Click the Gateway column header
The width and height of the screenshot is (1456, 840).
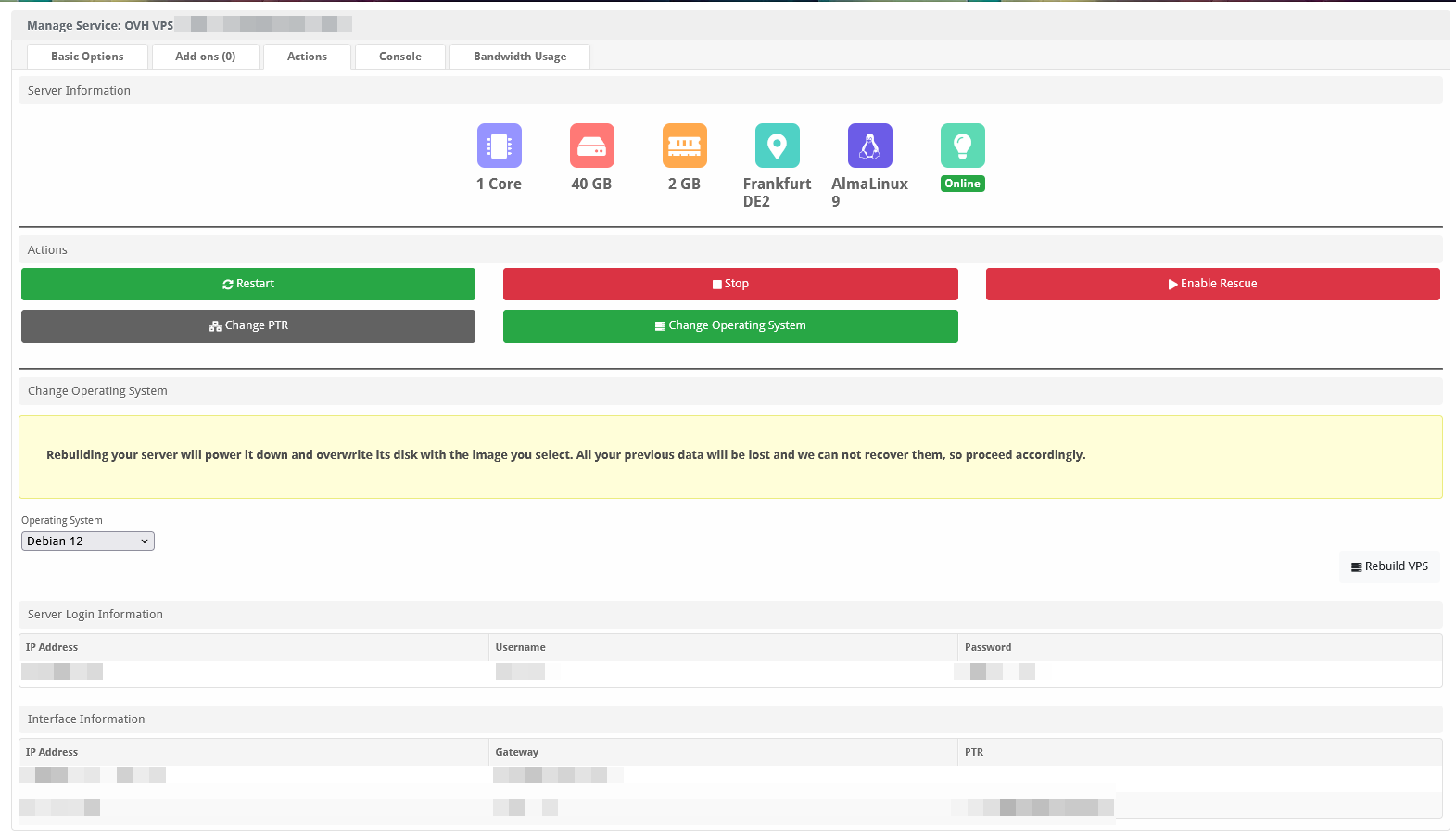click(x=516, y=752)
